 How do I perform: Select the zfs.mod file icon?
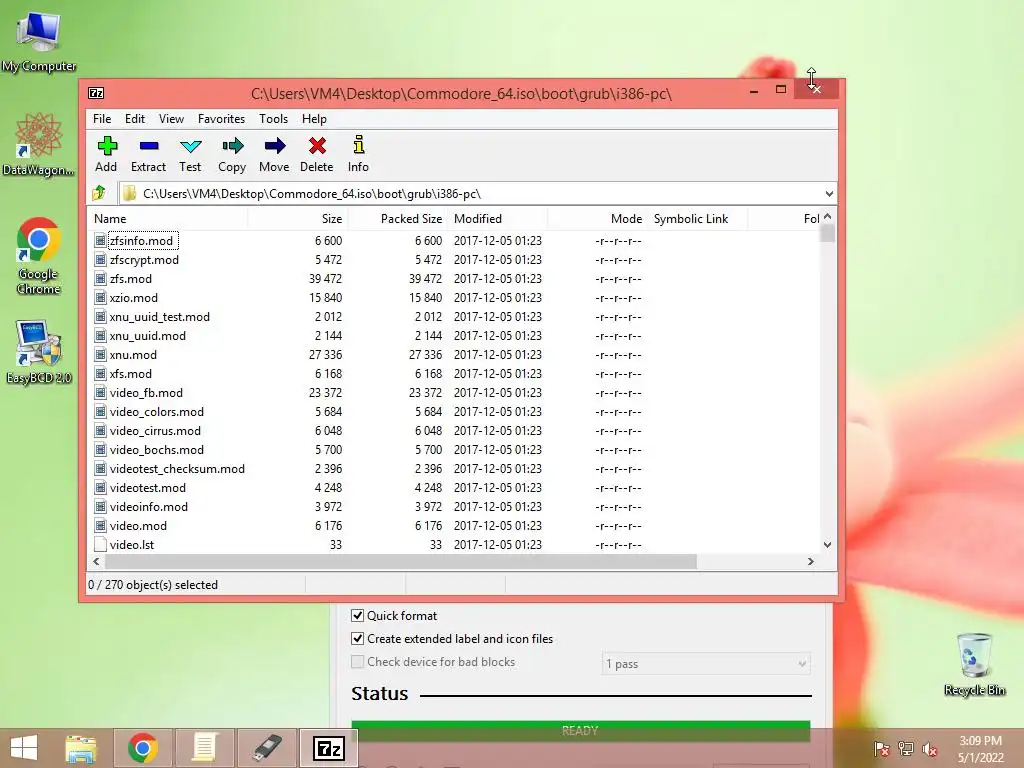click(100, 279)
